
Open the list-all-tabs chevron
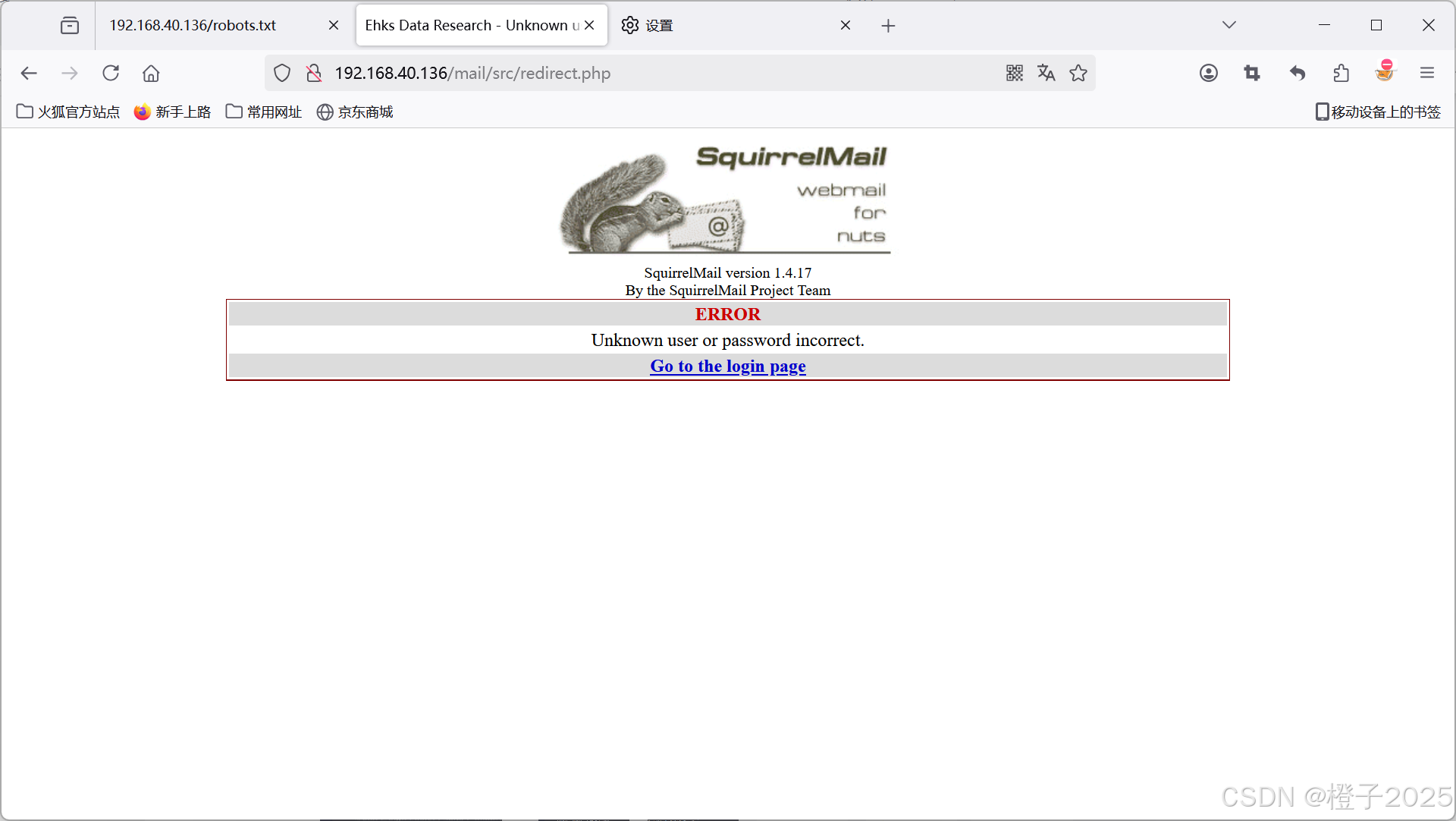[x=1228, y=24]
